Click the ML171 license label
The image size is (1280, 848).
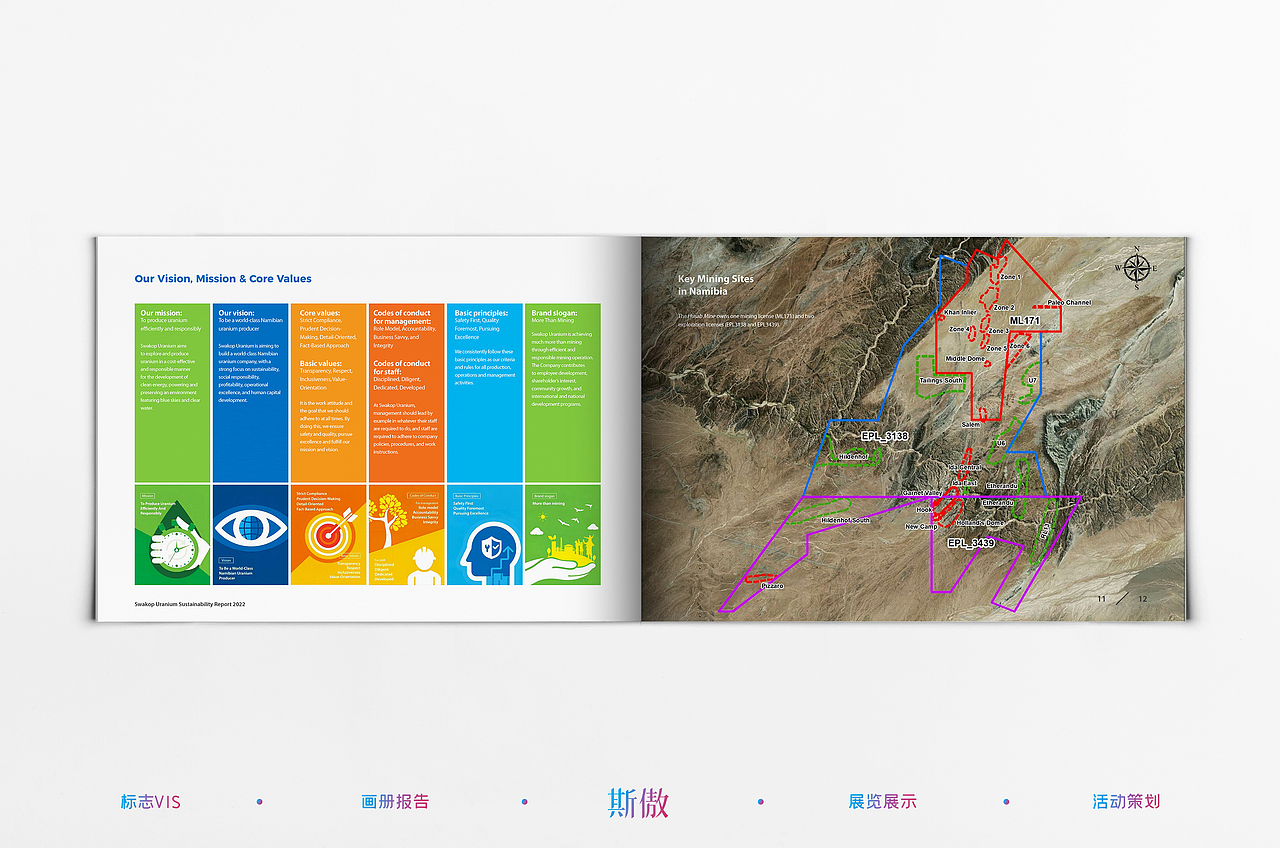point(1025,320)
